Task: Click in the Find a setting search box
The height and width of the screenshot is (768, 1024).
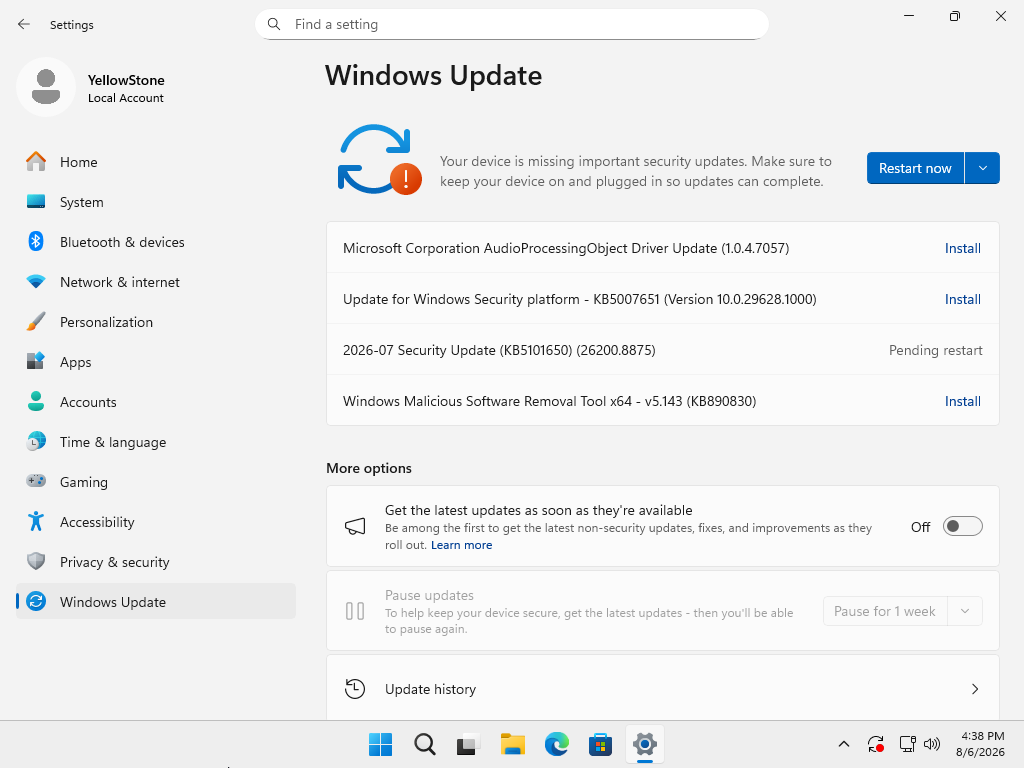Action: (512, 24)
